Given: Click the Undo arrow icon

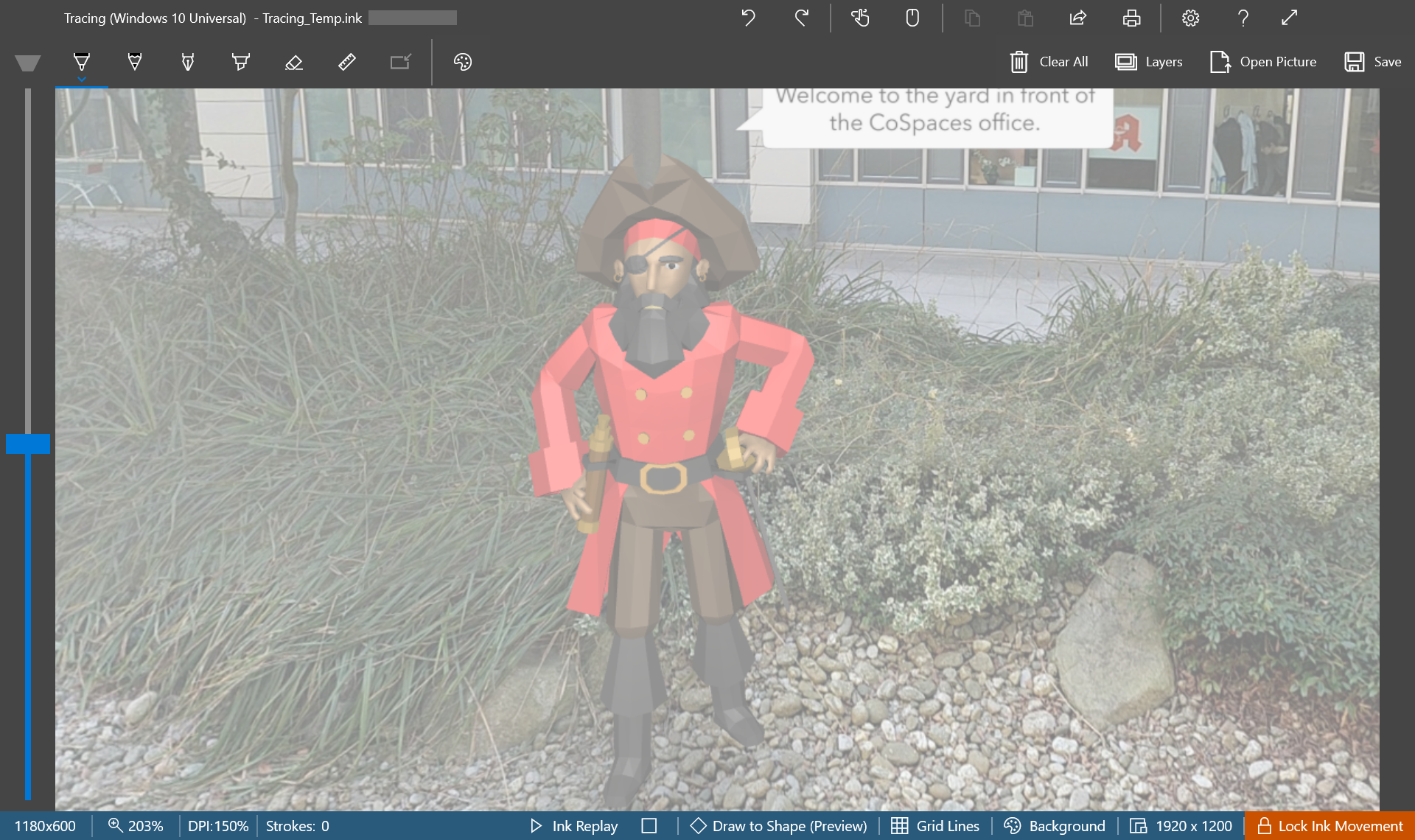Looking at the screenshot, I should tap(748, 18).
